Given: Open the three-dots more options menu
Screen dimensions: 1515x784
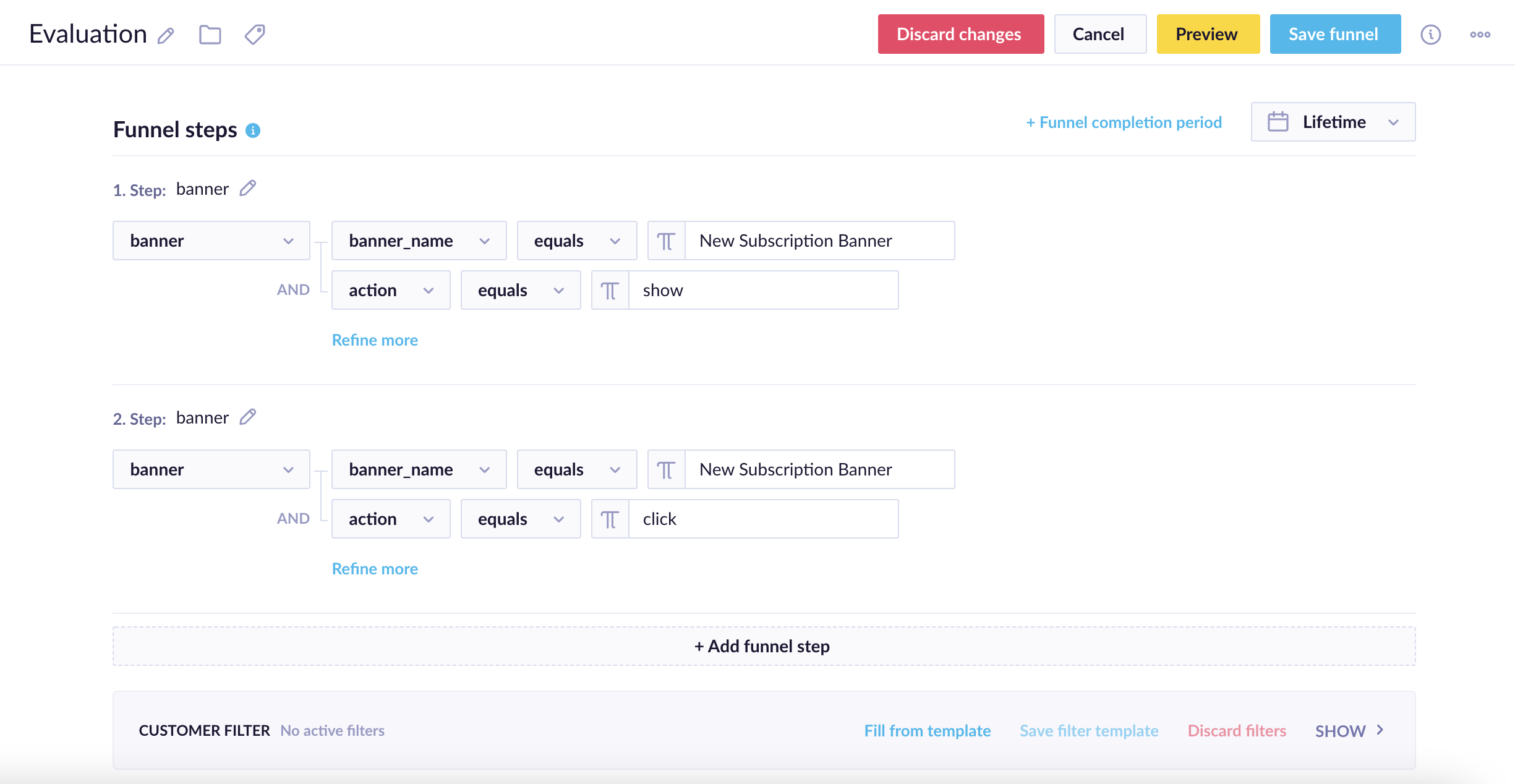Looking at the screenshot, I should [1480, 35].
